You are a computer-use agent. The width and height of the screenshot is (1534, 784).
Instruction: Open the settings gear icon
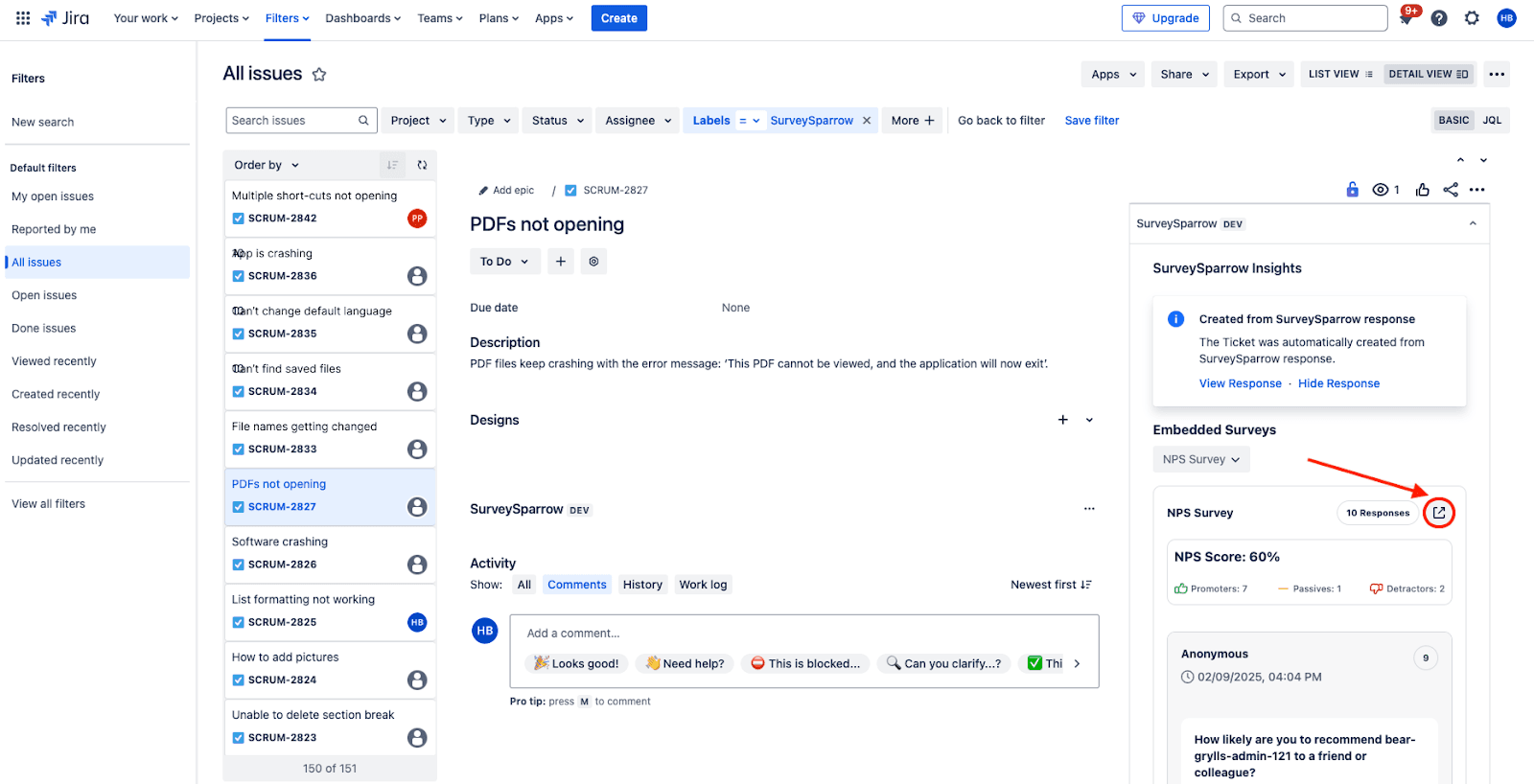pos(1472,18)
